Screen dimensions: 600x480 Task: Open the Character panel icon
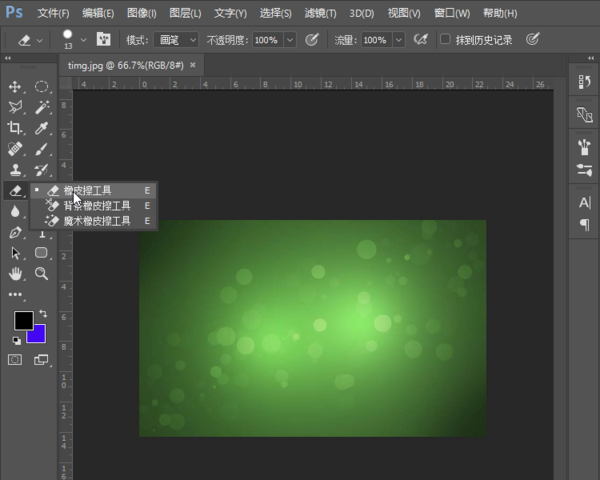coord(584,202)
